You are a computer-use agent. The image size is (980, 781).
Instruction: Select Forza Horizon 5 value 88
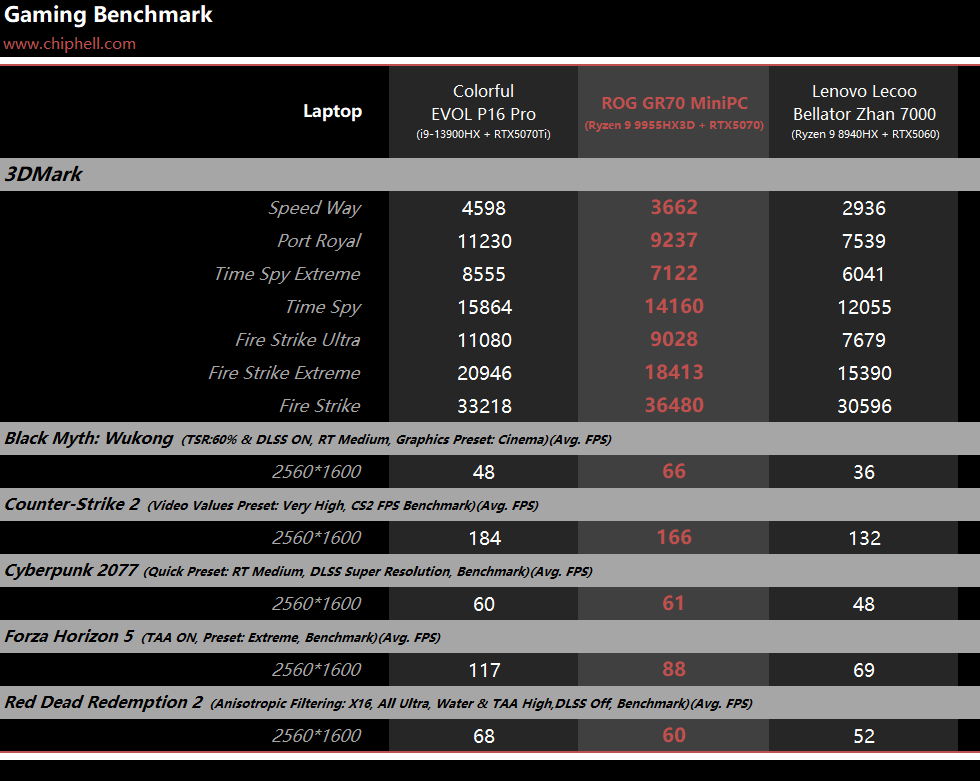(x=674, y=669)
